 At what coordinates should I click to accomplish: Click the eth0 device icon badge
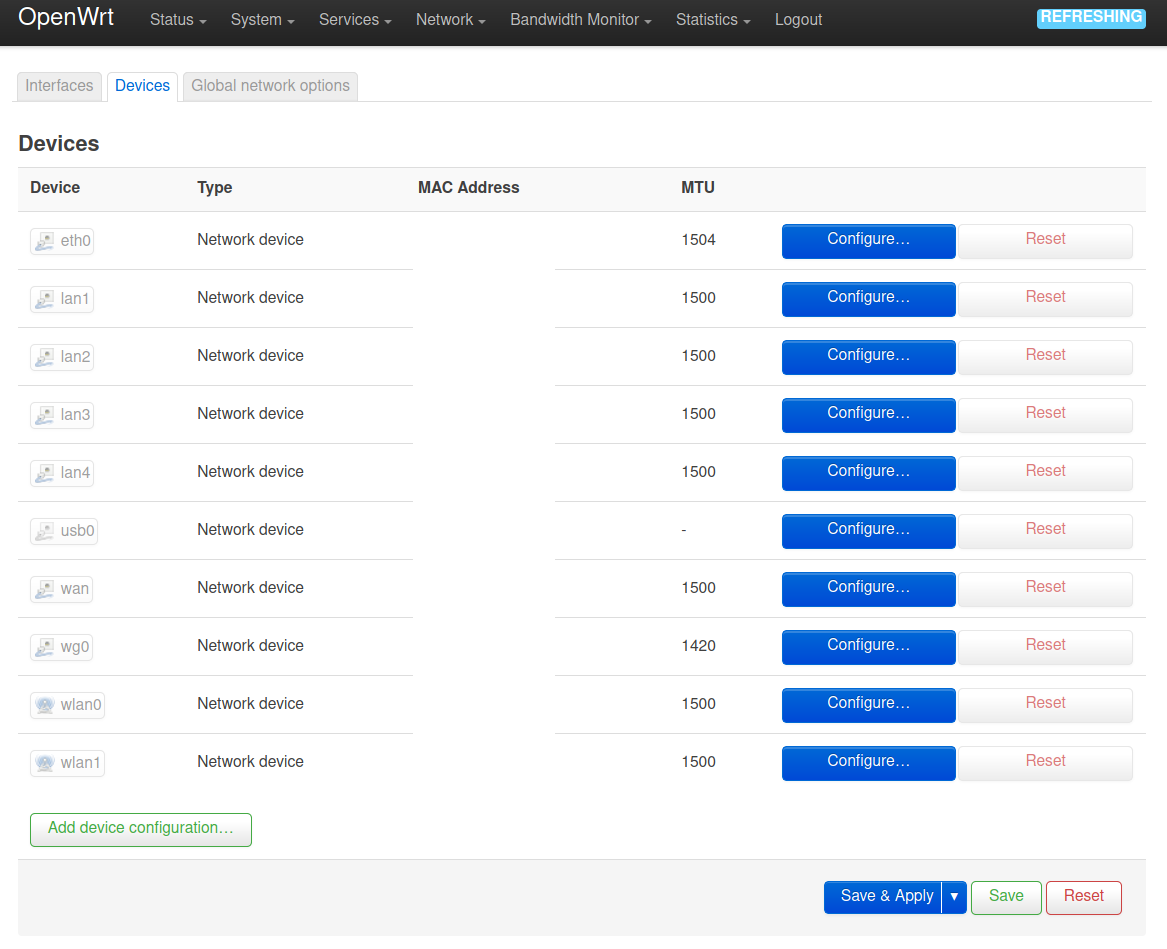click(x=62, y=241)
